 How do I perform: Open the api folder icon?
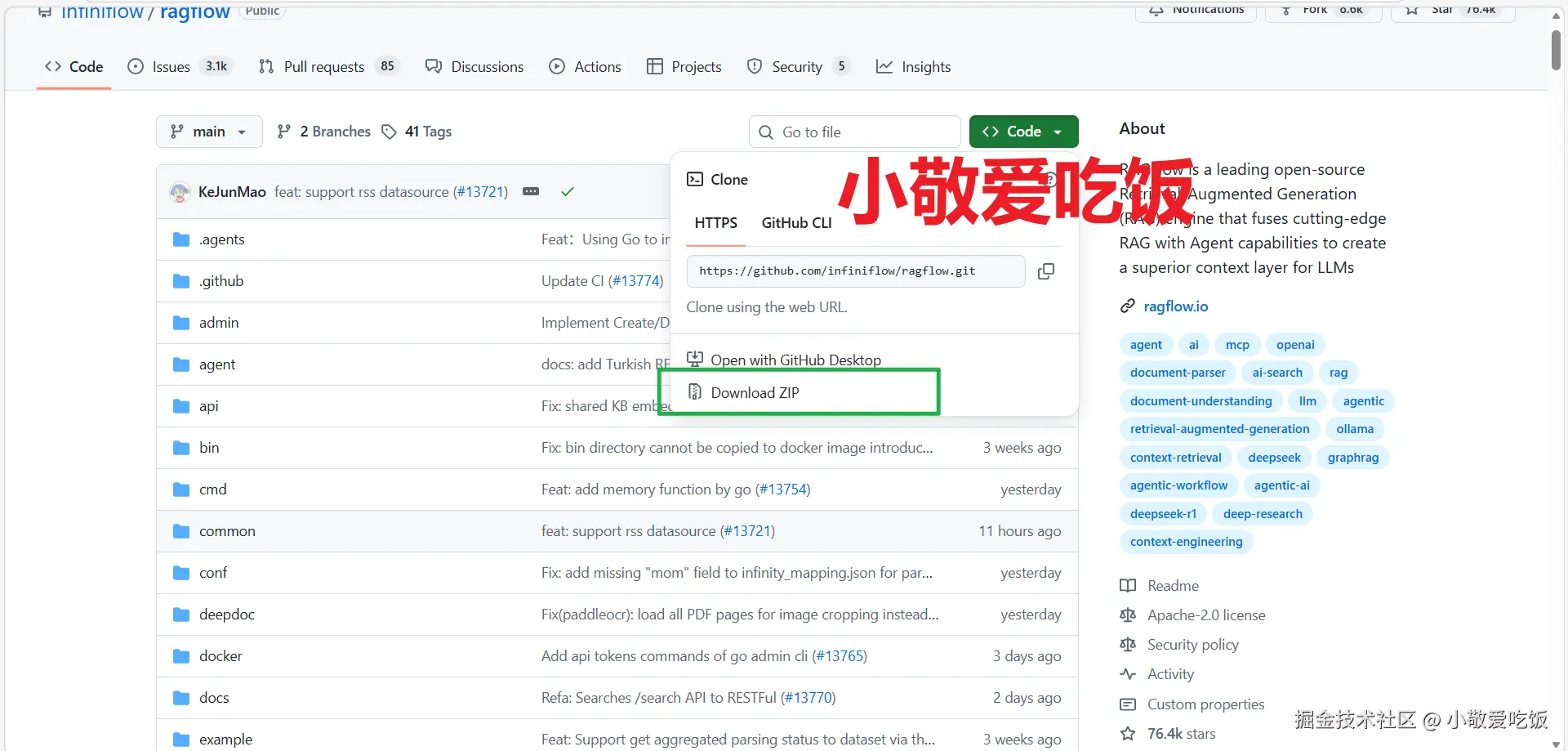pyautogui.click(x=181, y=406)
